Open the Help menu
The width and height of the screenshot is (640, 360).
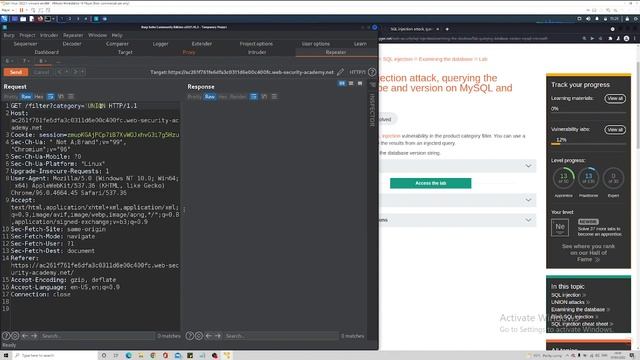(x=117, y=36)
